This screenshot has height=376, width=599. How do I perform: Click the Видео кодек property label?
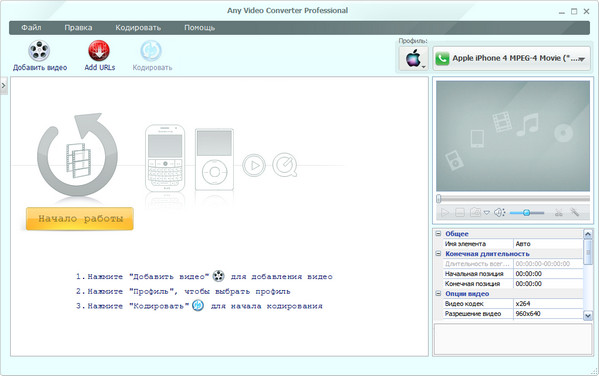(x=464, y=303)
